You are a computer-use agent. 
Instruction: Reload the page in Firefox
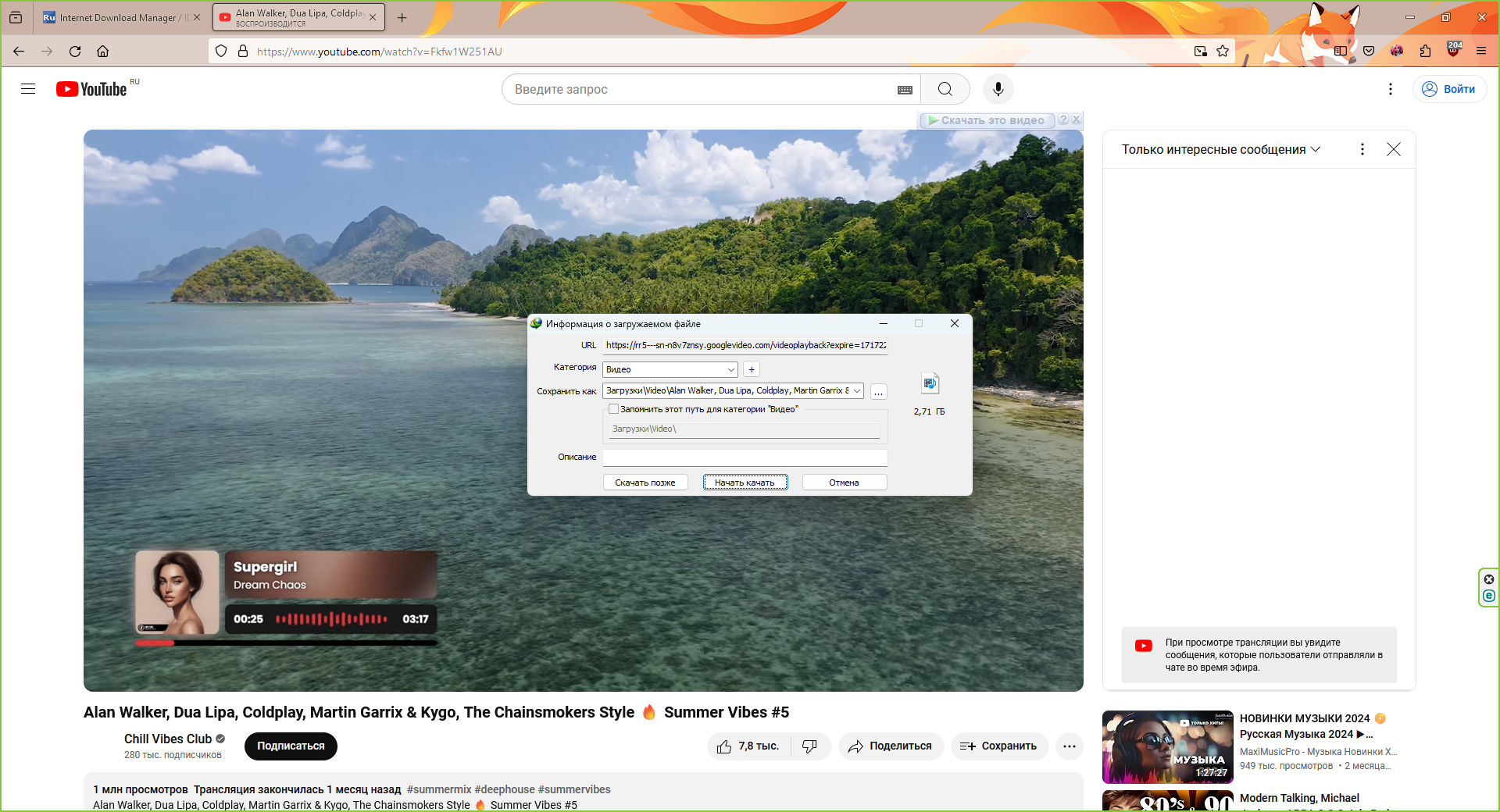tap(75, 52)
